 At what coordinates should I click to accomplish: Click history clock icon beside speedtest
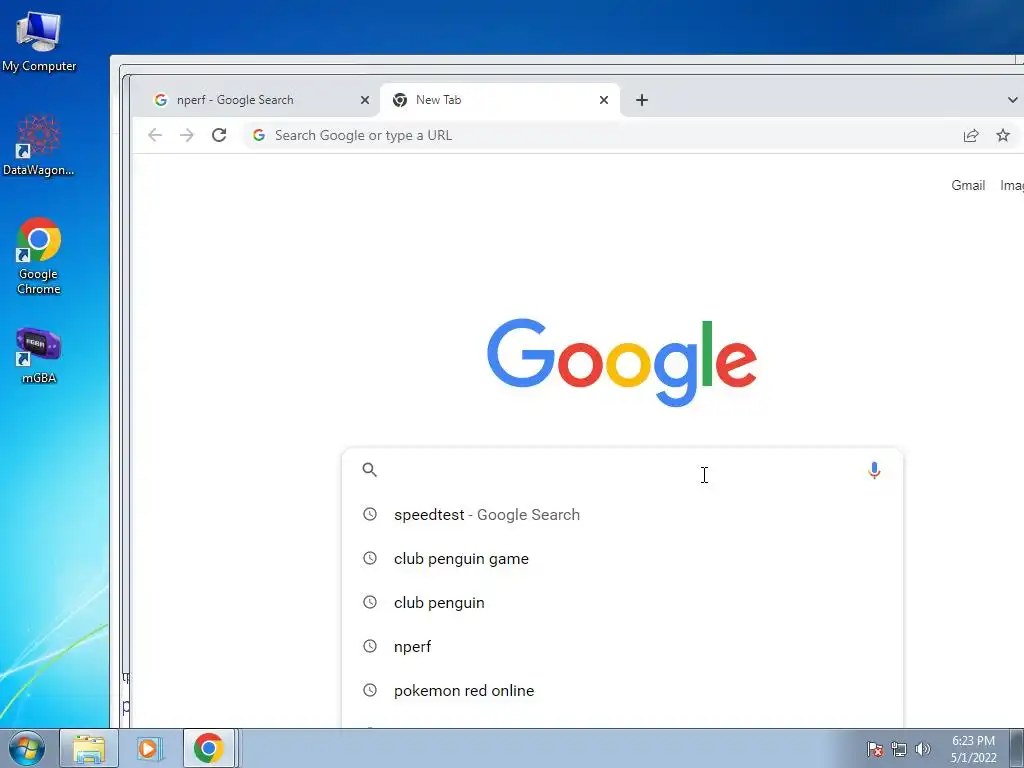[x=370, y=514]
